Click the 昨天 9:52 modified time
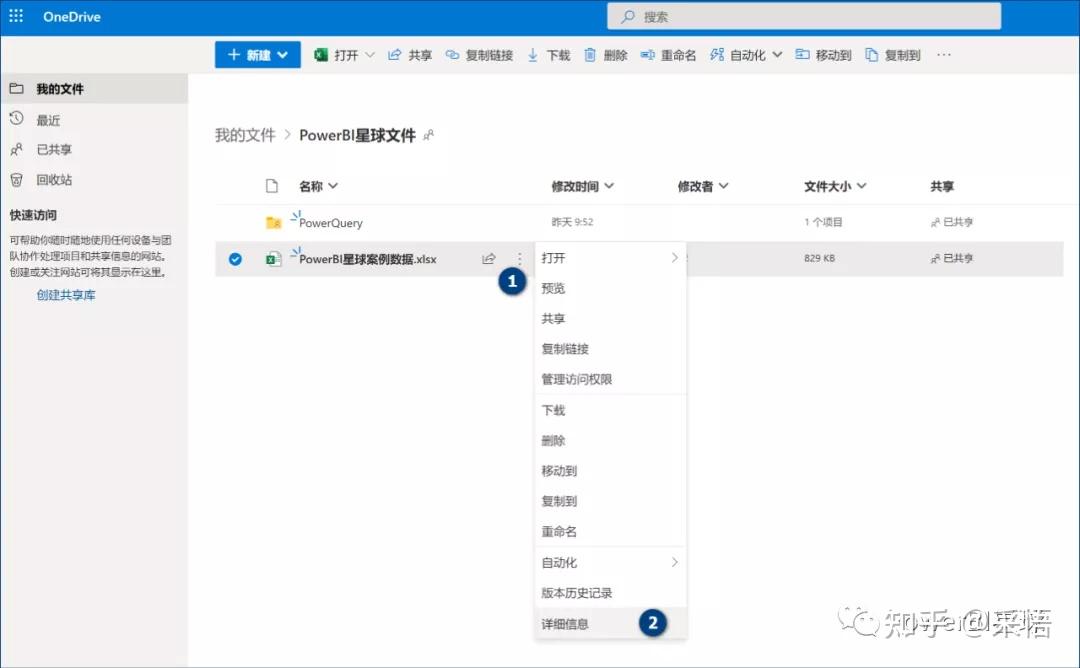The image size is (1080, 668). pyautogui.click(x=572, y=222)
